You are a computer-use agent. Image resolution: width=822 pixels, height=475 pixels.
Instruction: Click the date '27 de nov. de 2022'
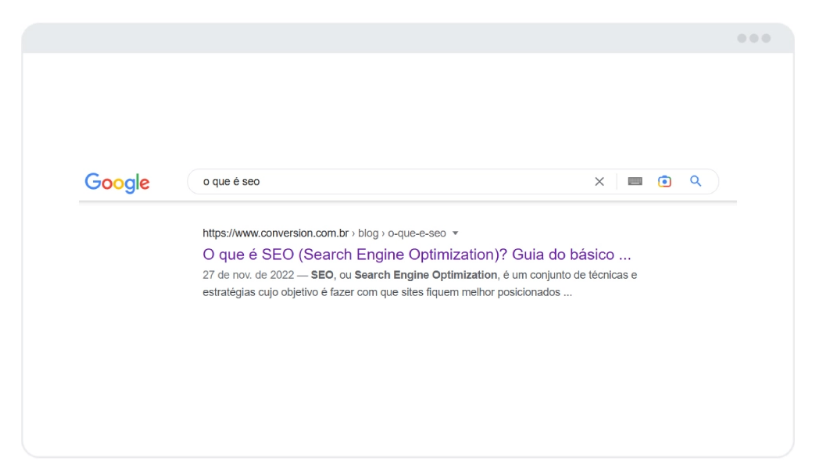[241, 275]
